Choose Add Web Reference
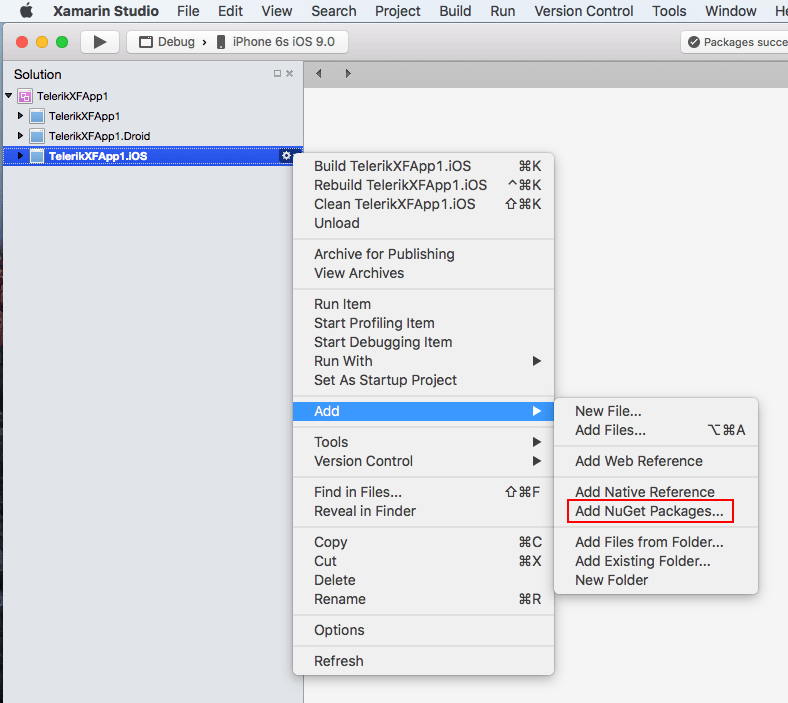The width and height of the screenshot is (788, 703). (656, 461)
